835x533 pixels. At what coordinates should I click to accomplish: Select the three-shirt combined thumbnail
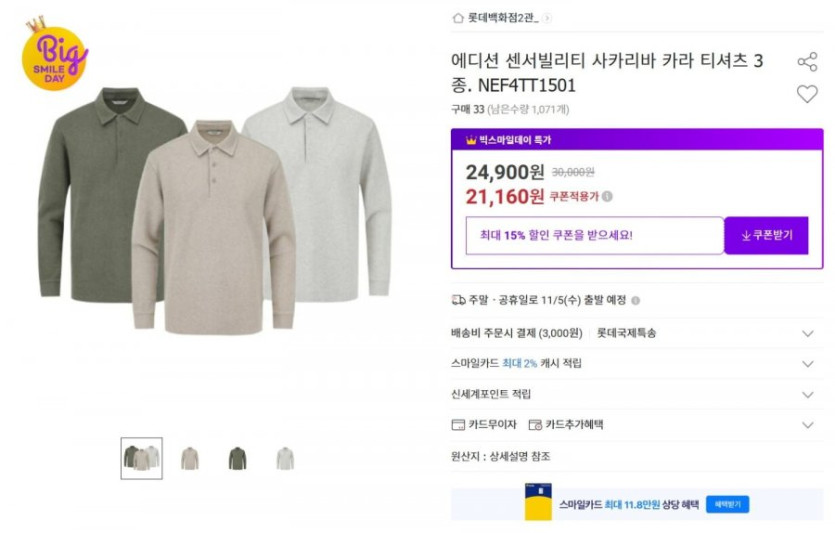141,458
